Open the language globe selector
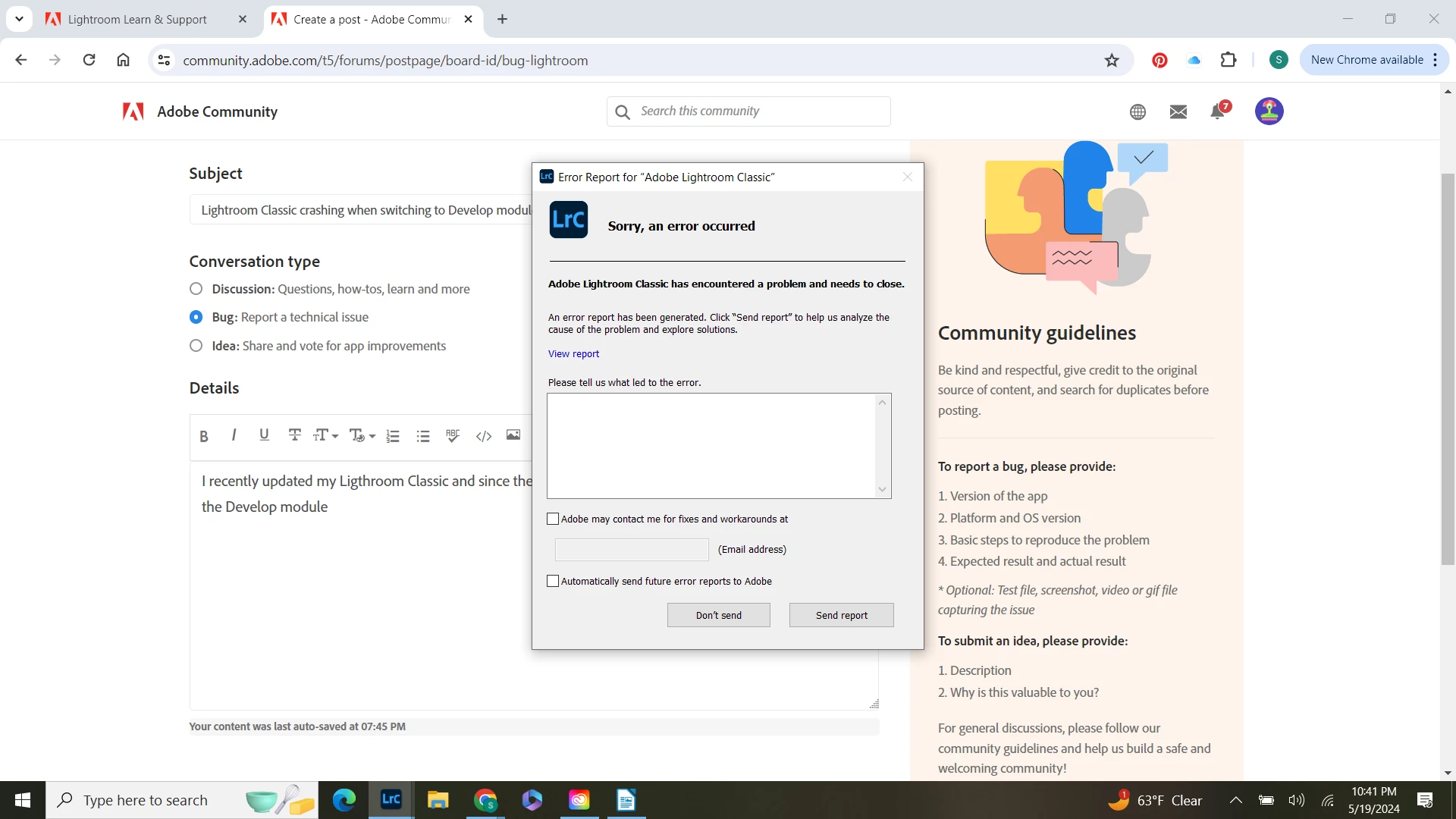1456x819 pixels. tap(1137, 112)
